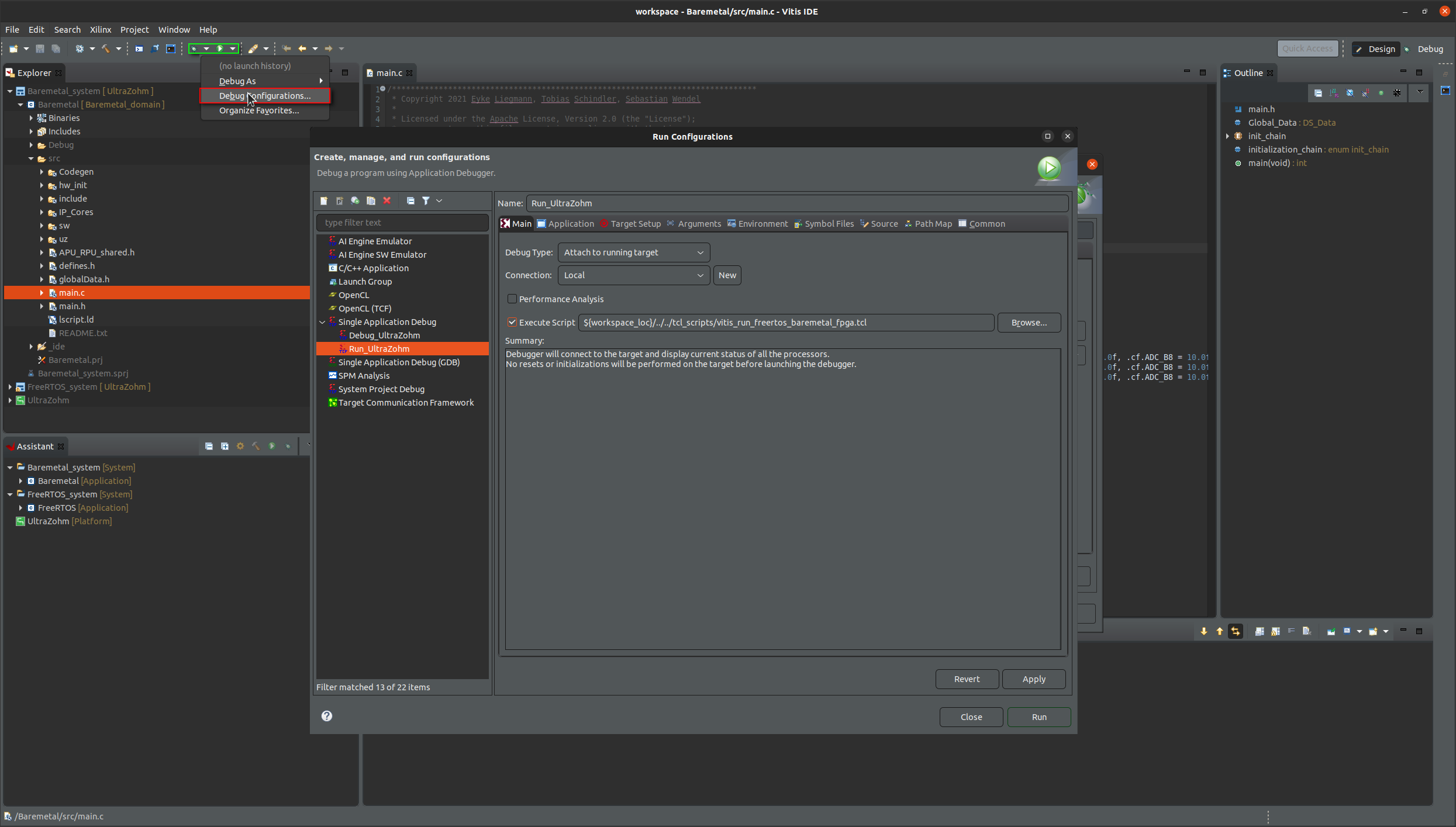Click the Browse button for the script path
This screenshot has height=827, width=1456.
(x=1029, y=322)
